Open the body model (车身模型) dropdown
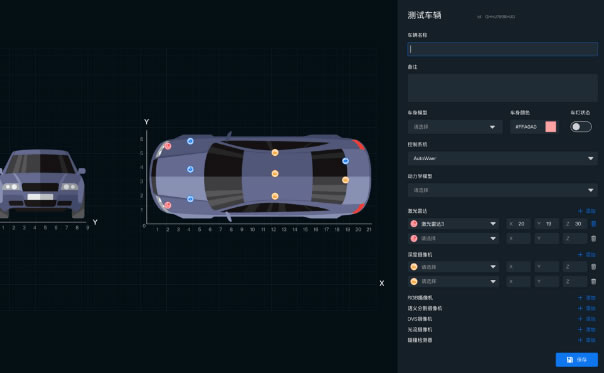Viewport: 604px width, 373px height. (455, 127)
